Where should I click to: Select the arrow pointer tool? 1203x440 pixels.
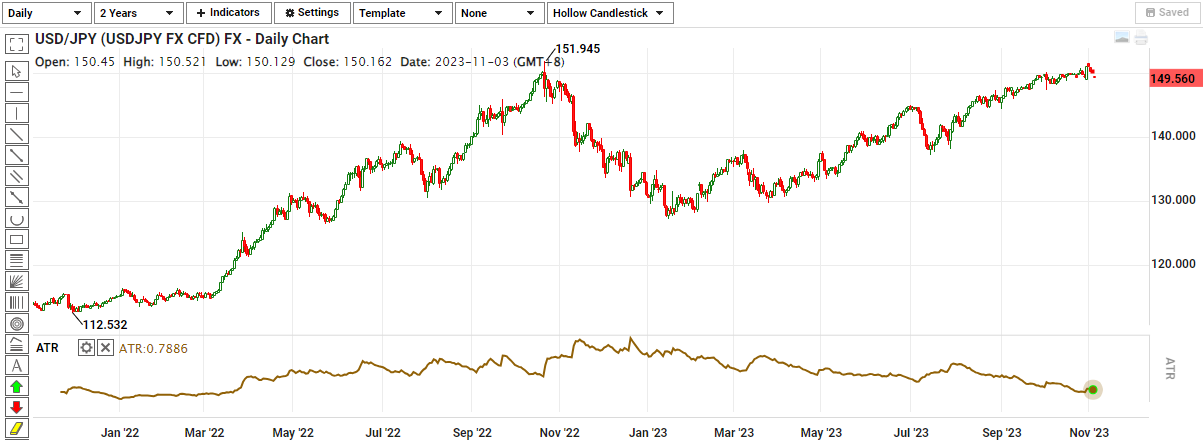coord(16,71)
